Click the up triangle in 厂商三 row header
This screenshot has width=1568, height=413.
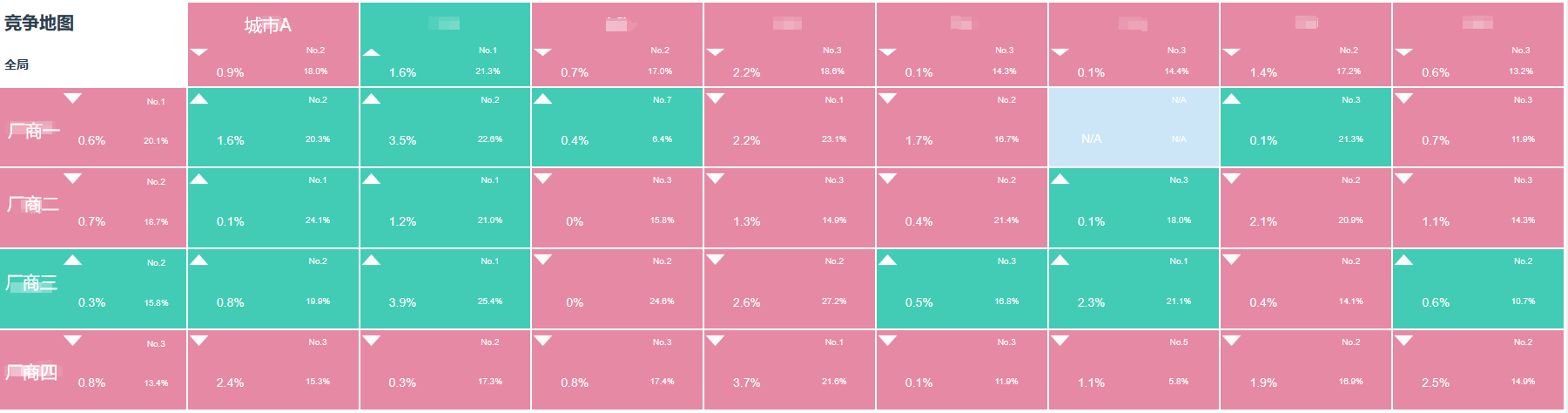coord(73,260)
